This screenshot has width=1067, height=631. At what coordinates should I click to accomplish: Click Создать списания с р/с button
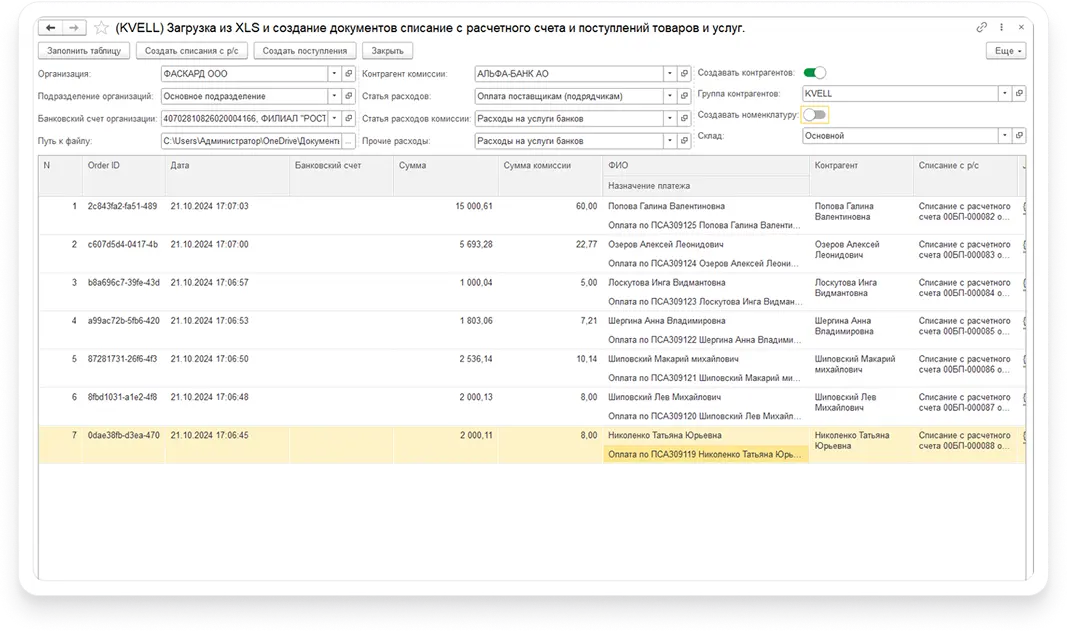click(190, 50)
